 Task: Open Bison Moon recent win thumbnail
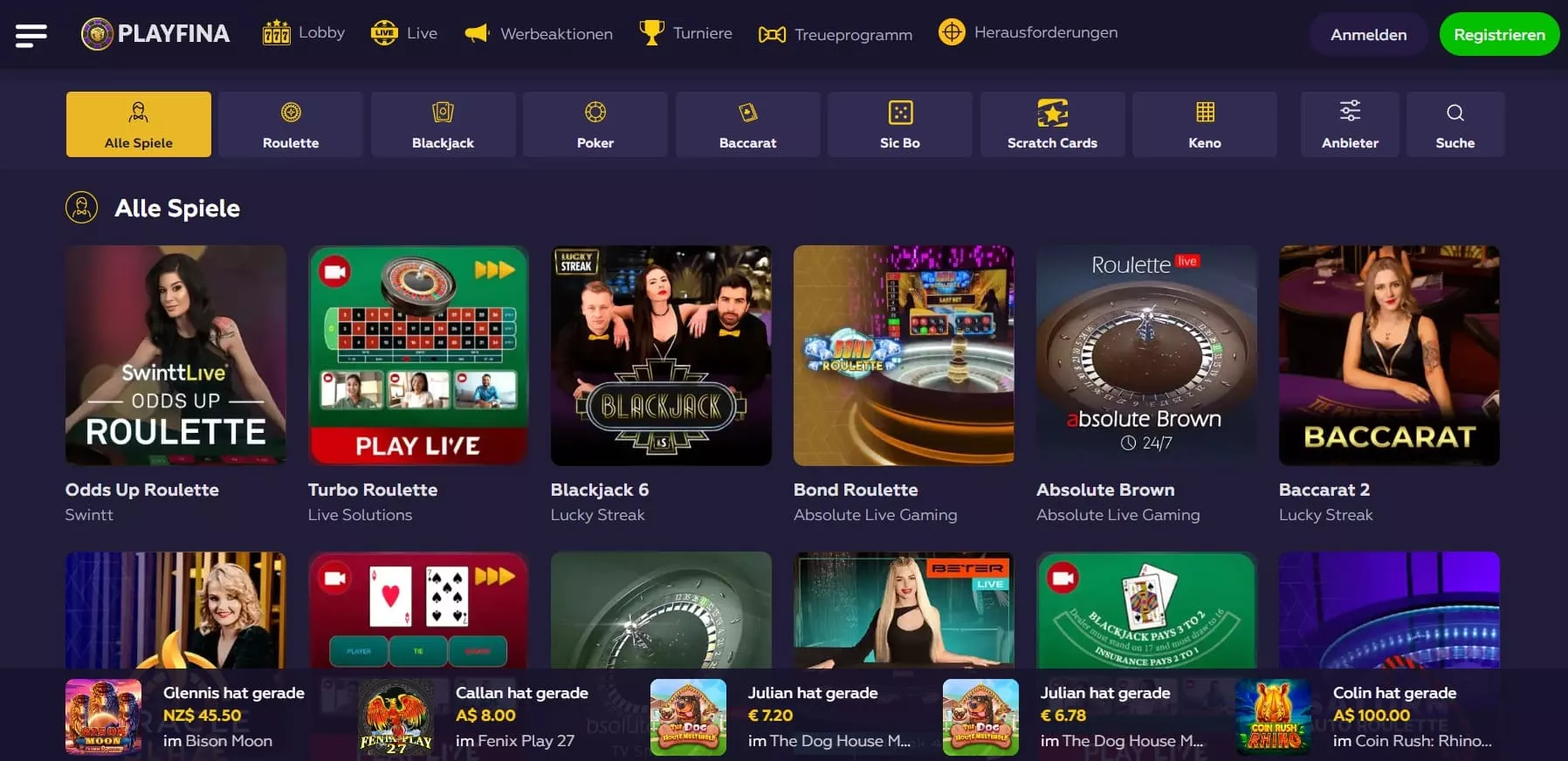tap(103, 716)
